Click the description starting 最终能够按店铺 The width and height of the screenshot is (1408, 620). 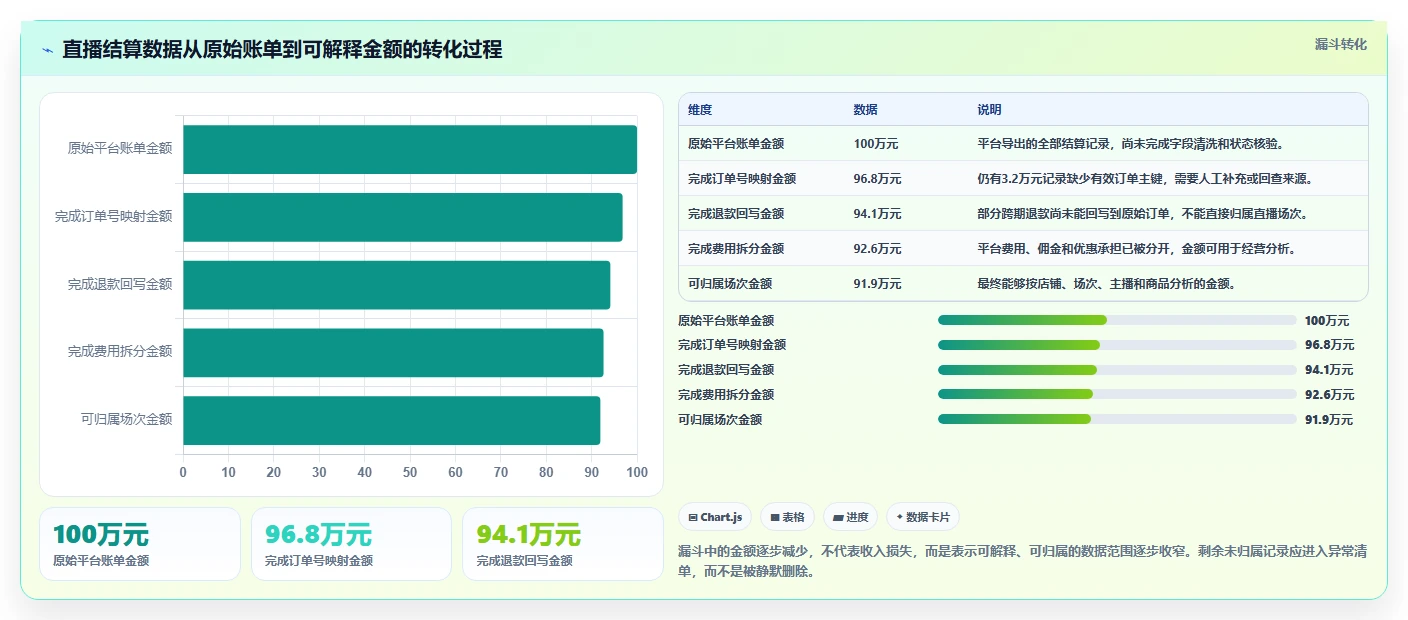point(1107,284)
